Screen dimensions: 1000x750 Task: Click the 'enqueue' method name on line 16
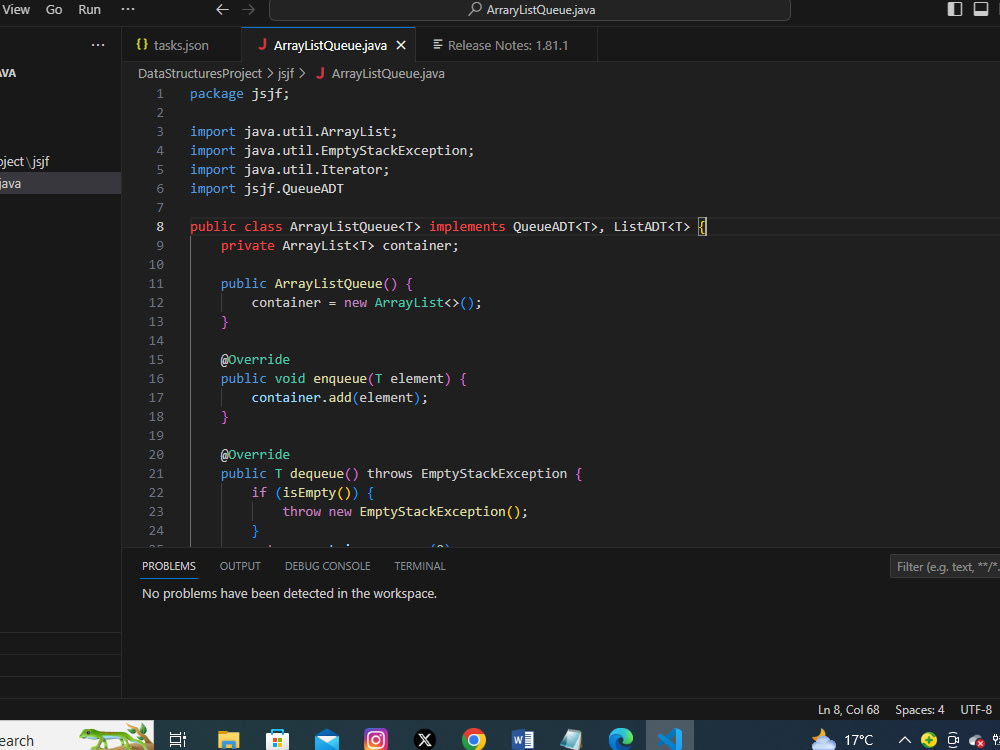tap(340, 379)
